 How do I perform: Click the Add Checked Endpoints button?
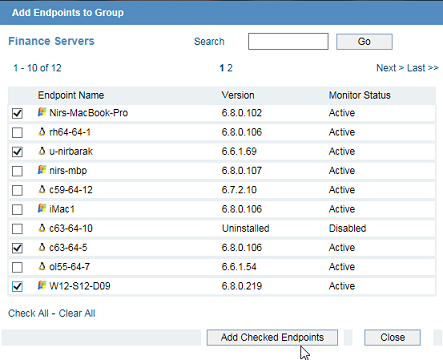272,337
